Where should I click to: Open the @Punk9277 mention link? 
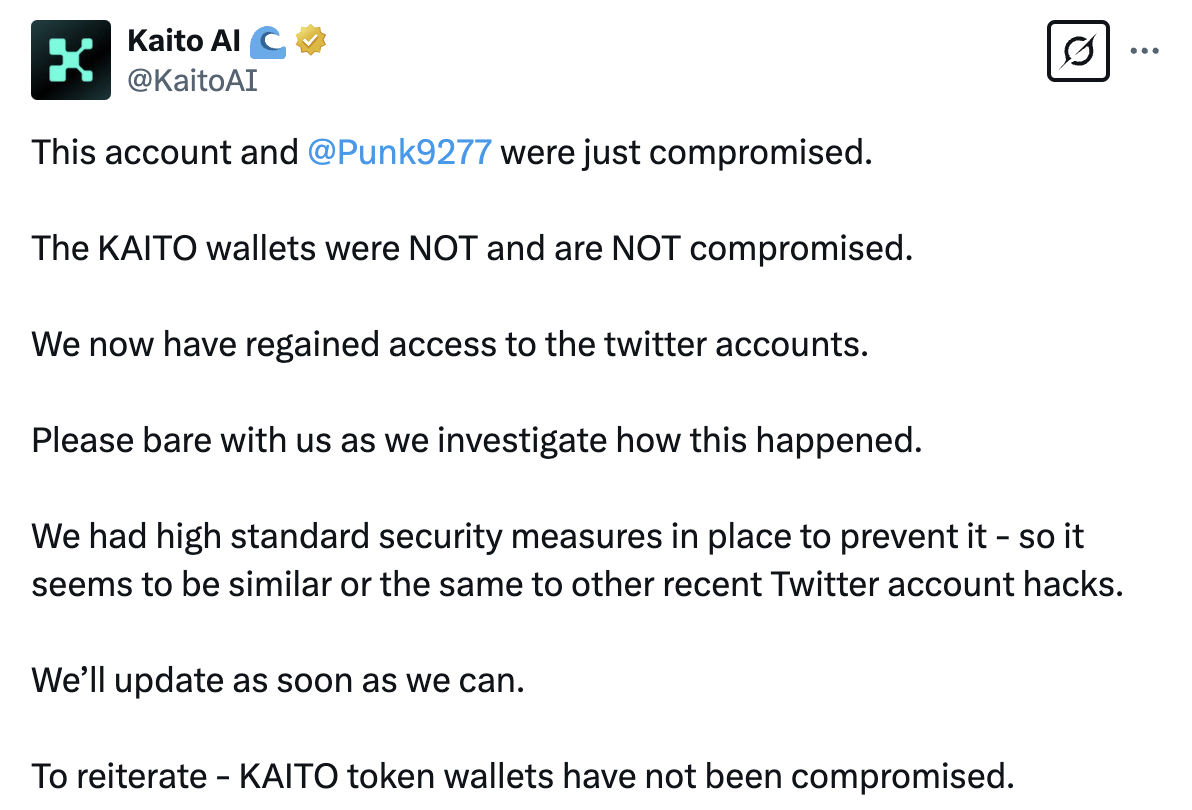tap(400, 152)
